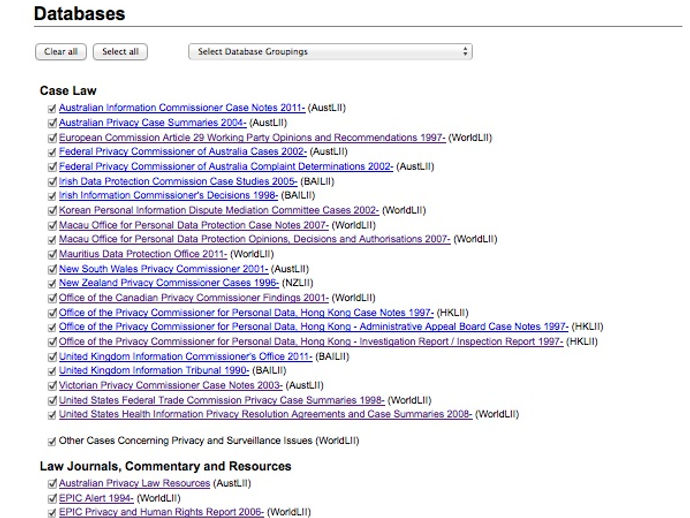Select the Law Journals, Commentary and Resources heading

(165, 466)
